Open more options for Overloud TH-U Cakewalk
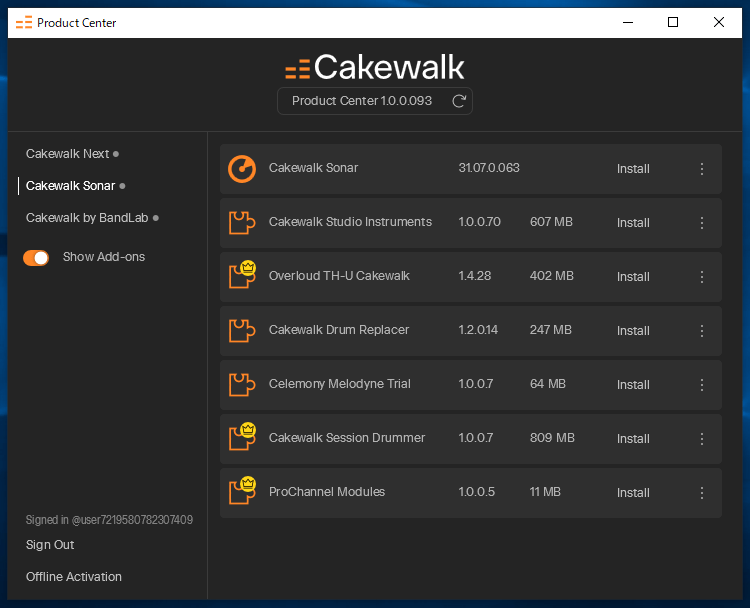This screenshot has width=750, height=608. tap(702, 277)
